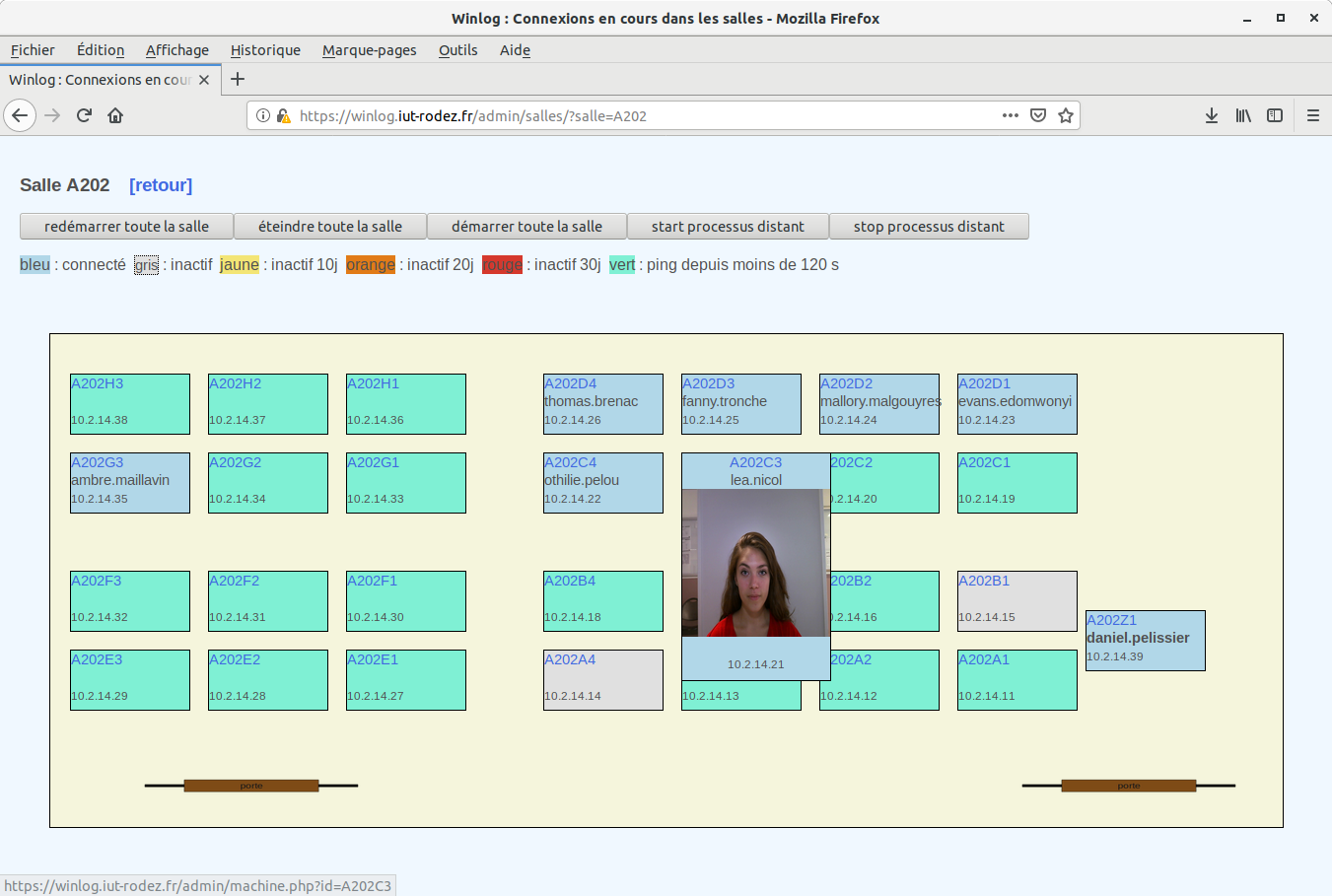Image resolution: width=1332 pixels, height=896 pixels.
Task: Click the daniel.pelissier user name
Action: click(x=1138, y=638)
